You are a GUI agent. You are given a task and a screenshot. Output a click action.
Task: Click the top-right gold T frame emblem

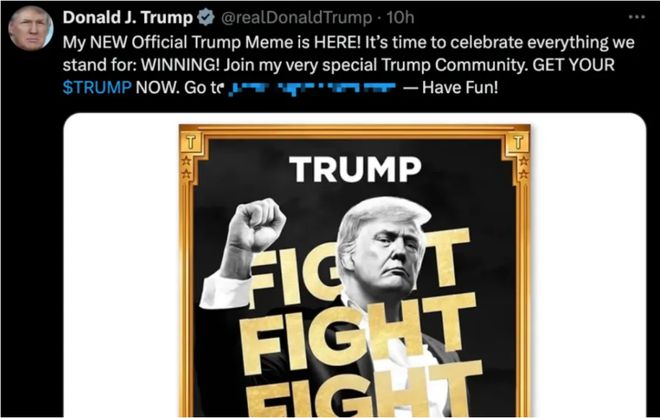(518, 143)
